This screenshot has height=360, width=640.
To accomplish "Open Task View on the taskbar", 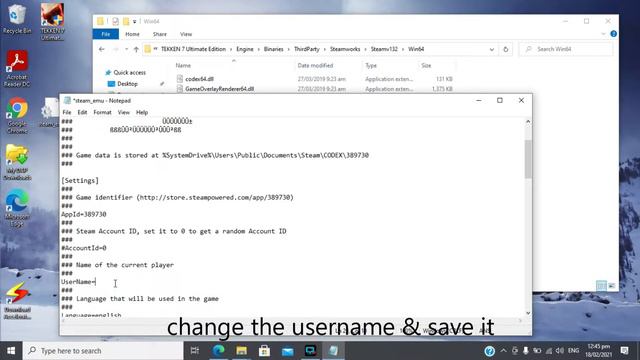I will point(195,351).
